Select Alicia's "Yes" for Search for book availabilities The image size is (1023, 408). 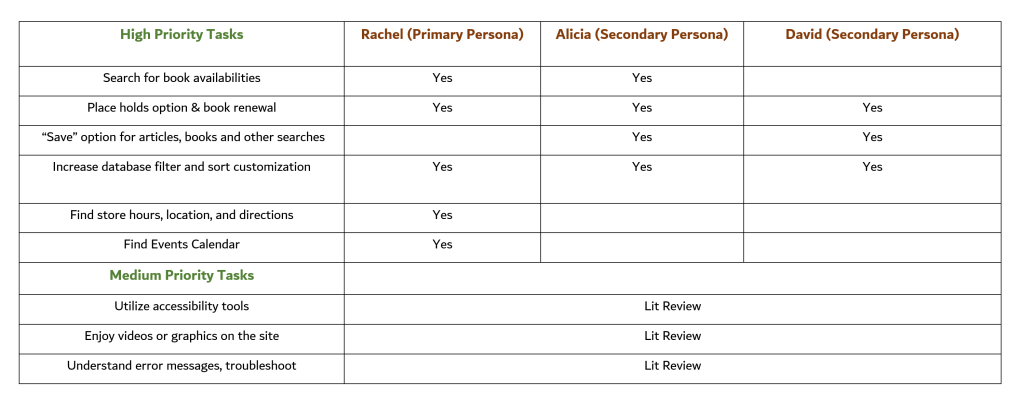(641, 78)
